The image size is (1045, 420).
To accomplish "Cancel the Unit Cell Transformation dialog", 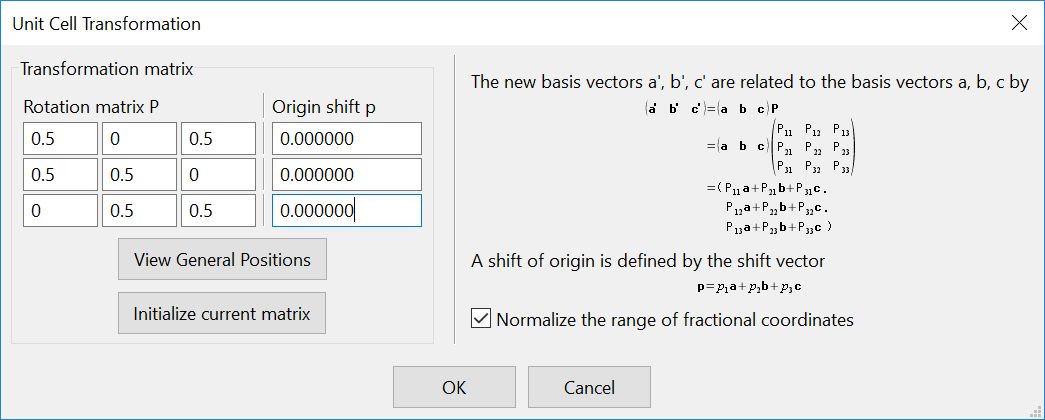I will tap(589, 387).
